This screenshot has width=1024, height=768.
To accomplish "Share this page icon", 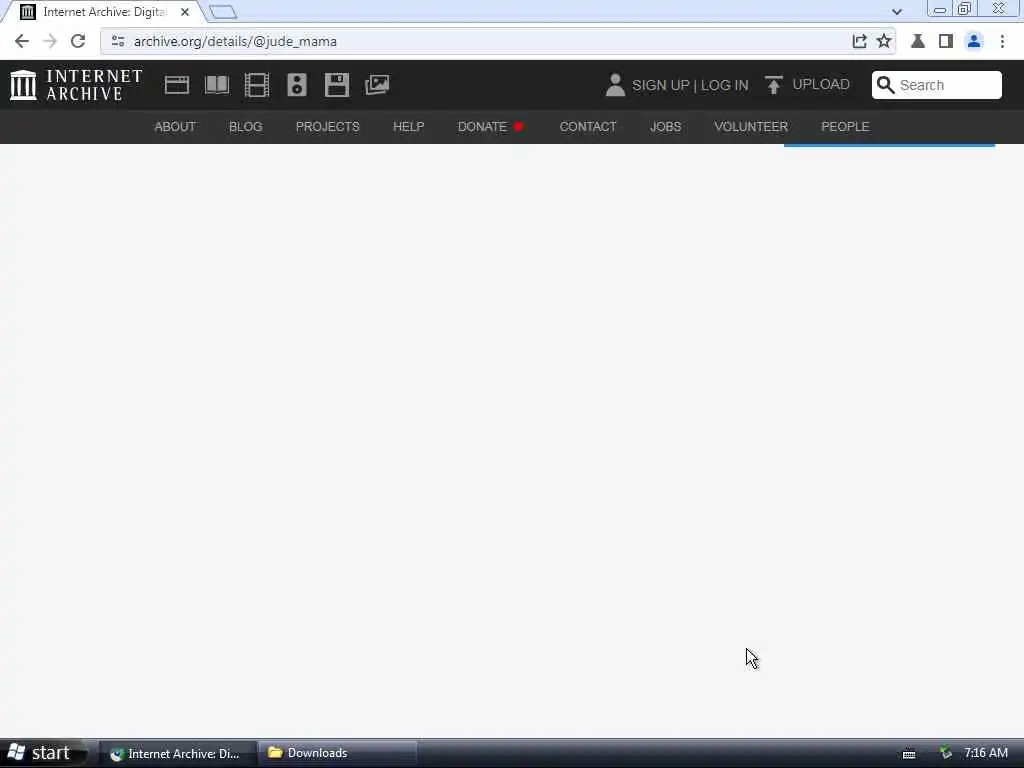I will (x=859, y=41).
